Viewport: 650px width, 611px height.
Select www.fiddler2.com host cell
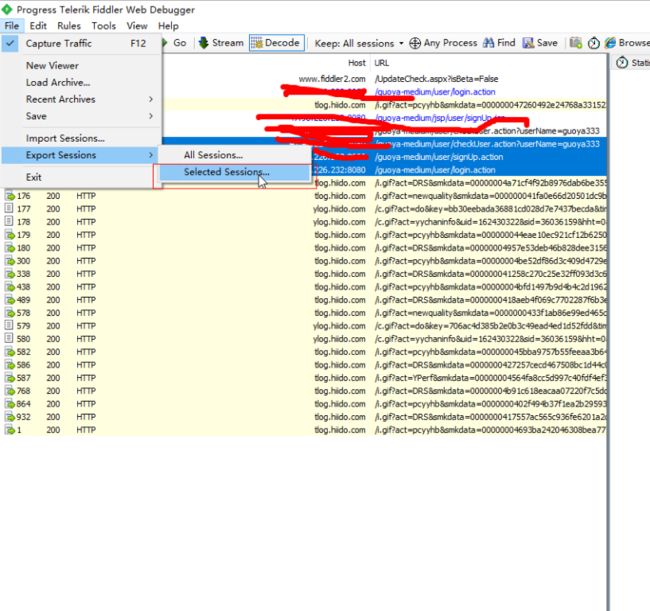pos(332,79)
